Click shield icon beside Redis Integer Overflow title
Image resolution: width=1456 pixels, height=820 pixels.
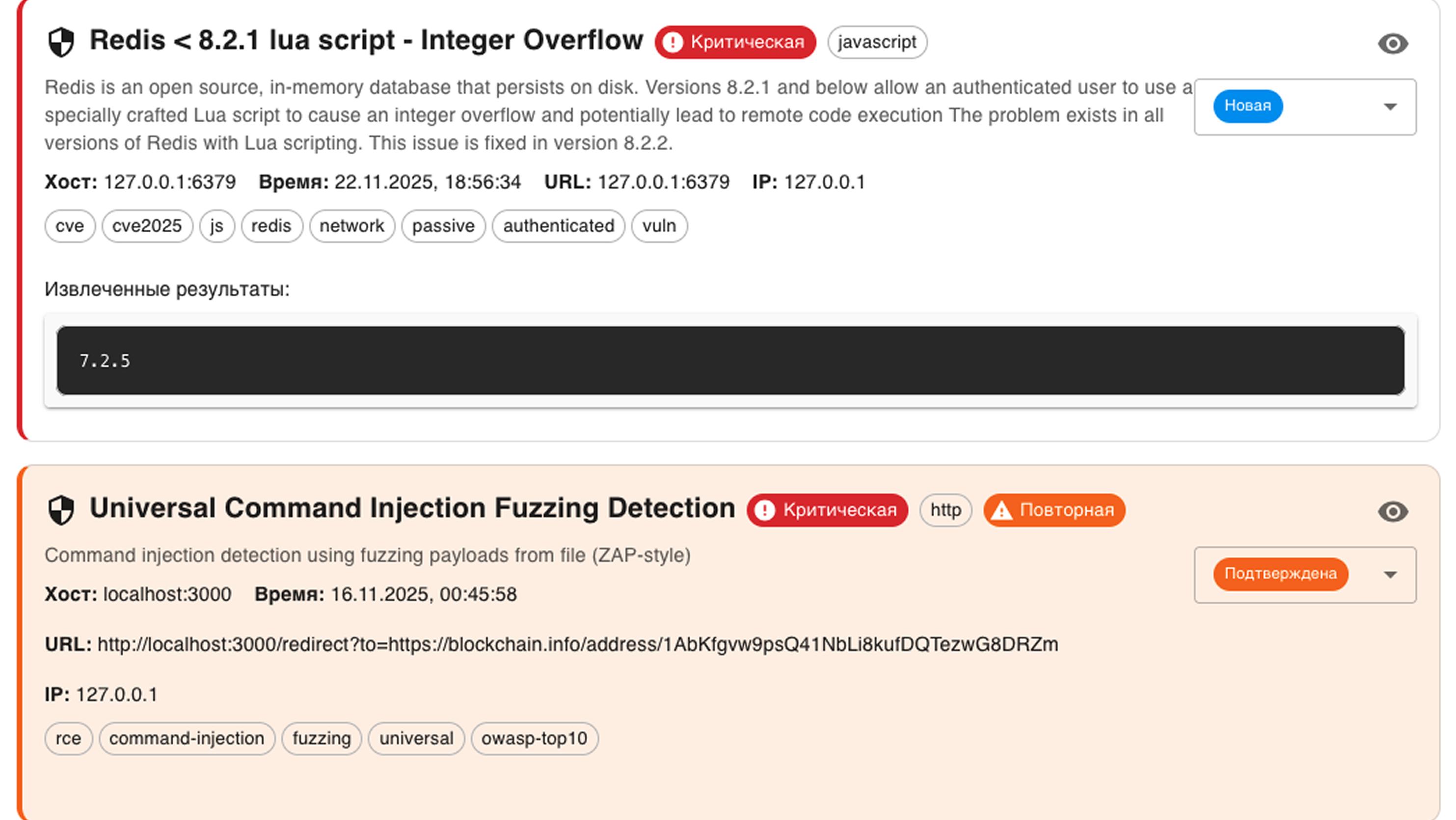61,42
